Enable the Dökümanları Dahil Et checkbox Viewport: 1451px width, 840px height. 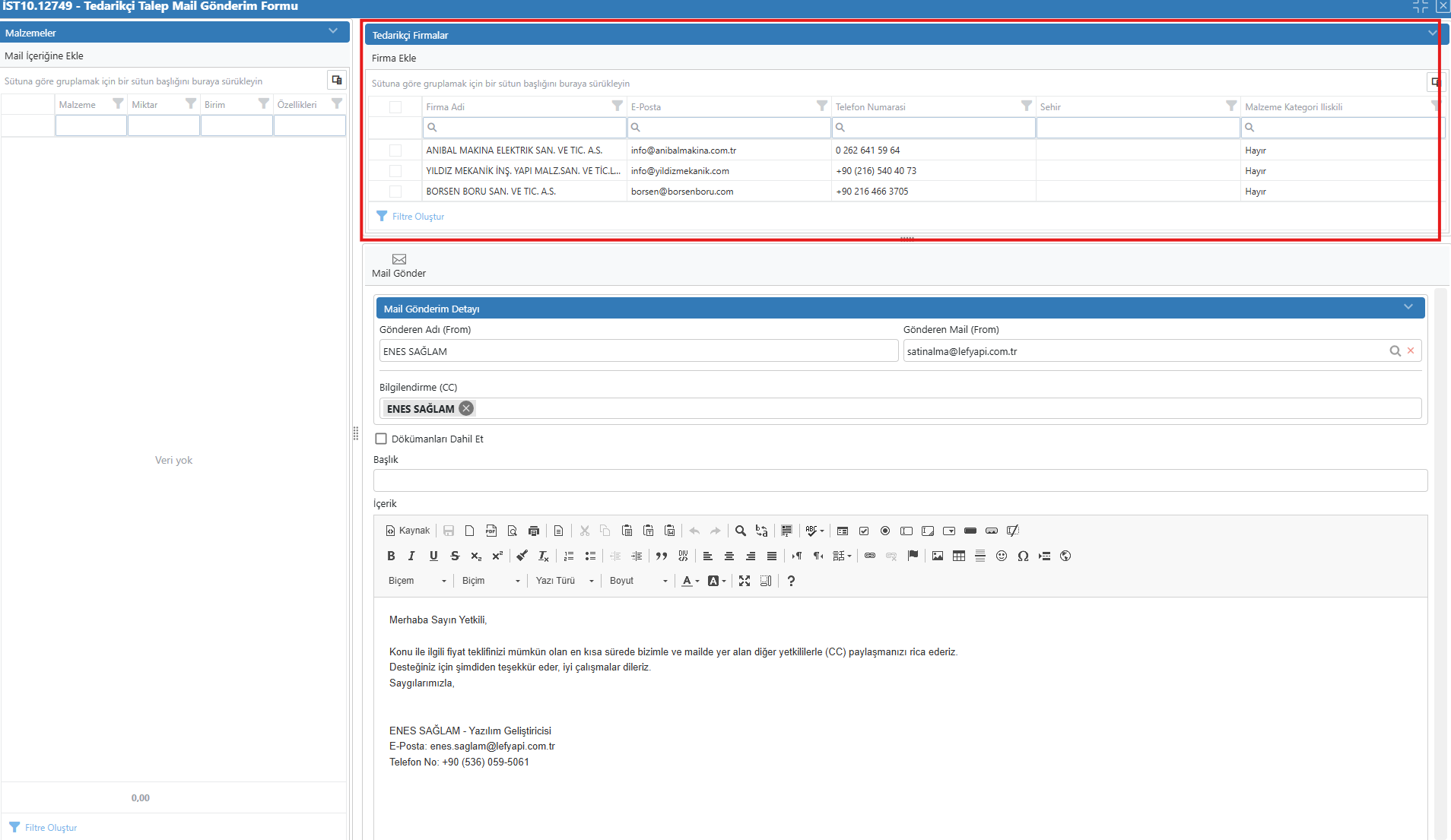(381, 439)
